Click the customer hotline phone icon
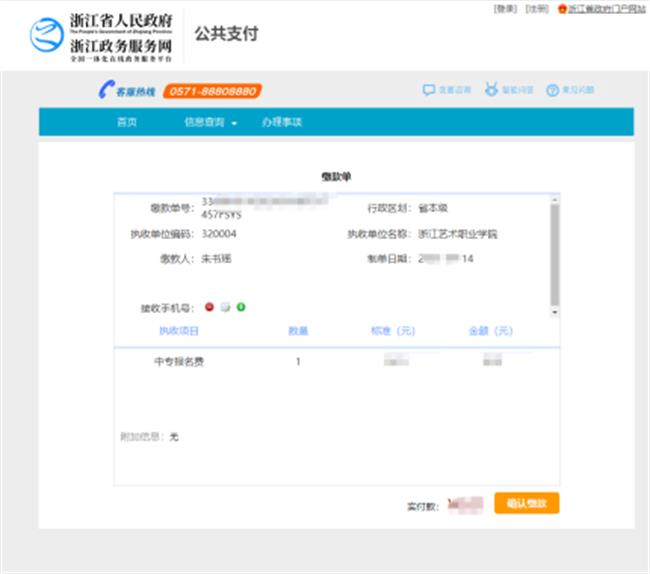Viewport: 650px width, 574px height. pos(105,91)
